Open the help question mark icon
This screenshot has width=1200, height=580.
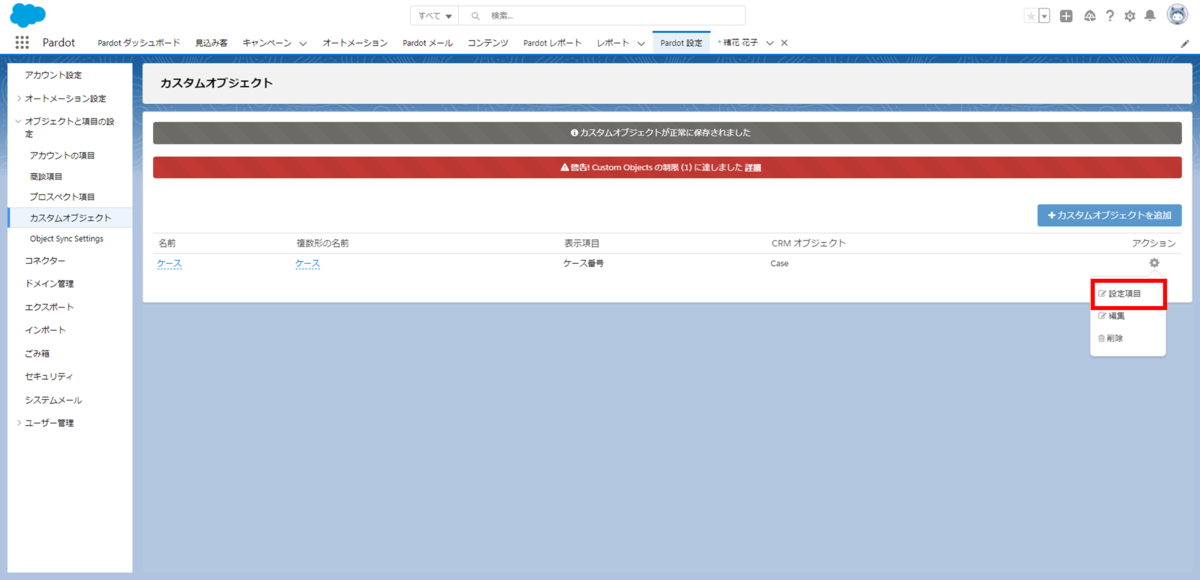1110,16
